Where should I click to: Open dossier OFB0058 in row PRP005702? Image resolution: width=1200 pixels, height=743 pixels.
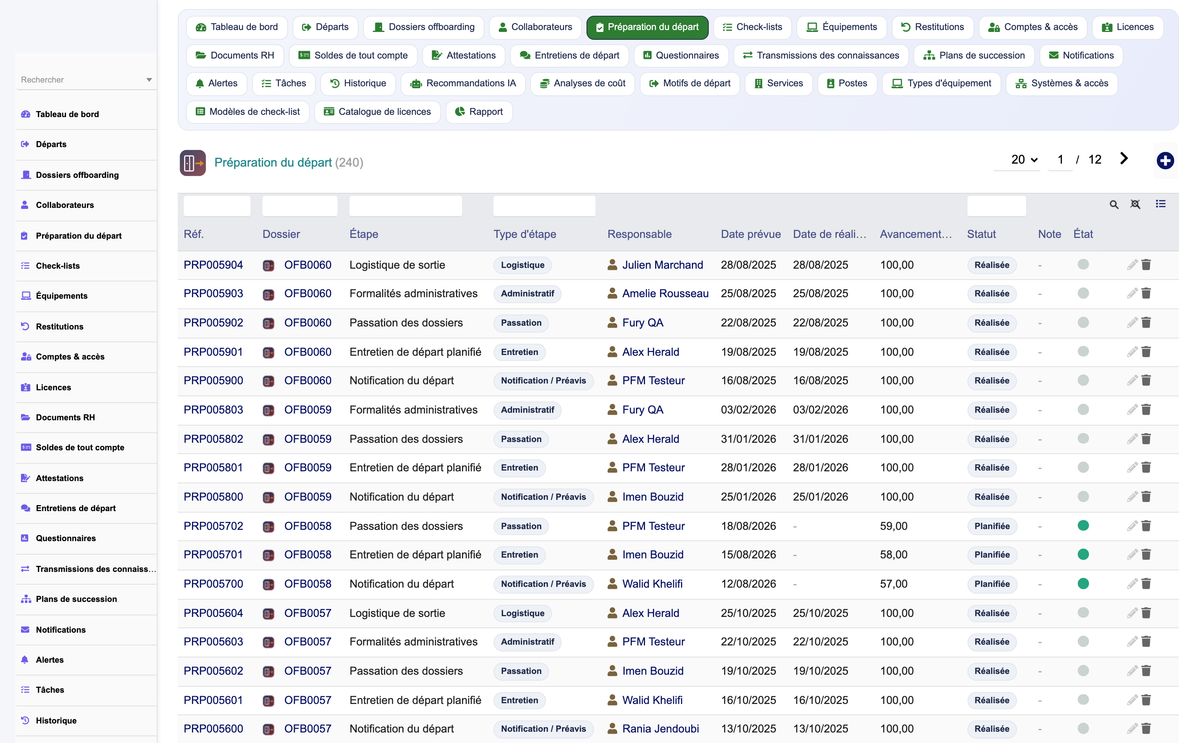[x=308, y=526]
